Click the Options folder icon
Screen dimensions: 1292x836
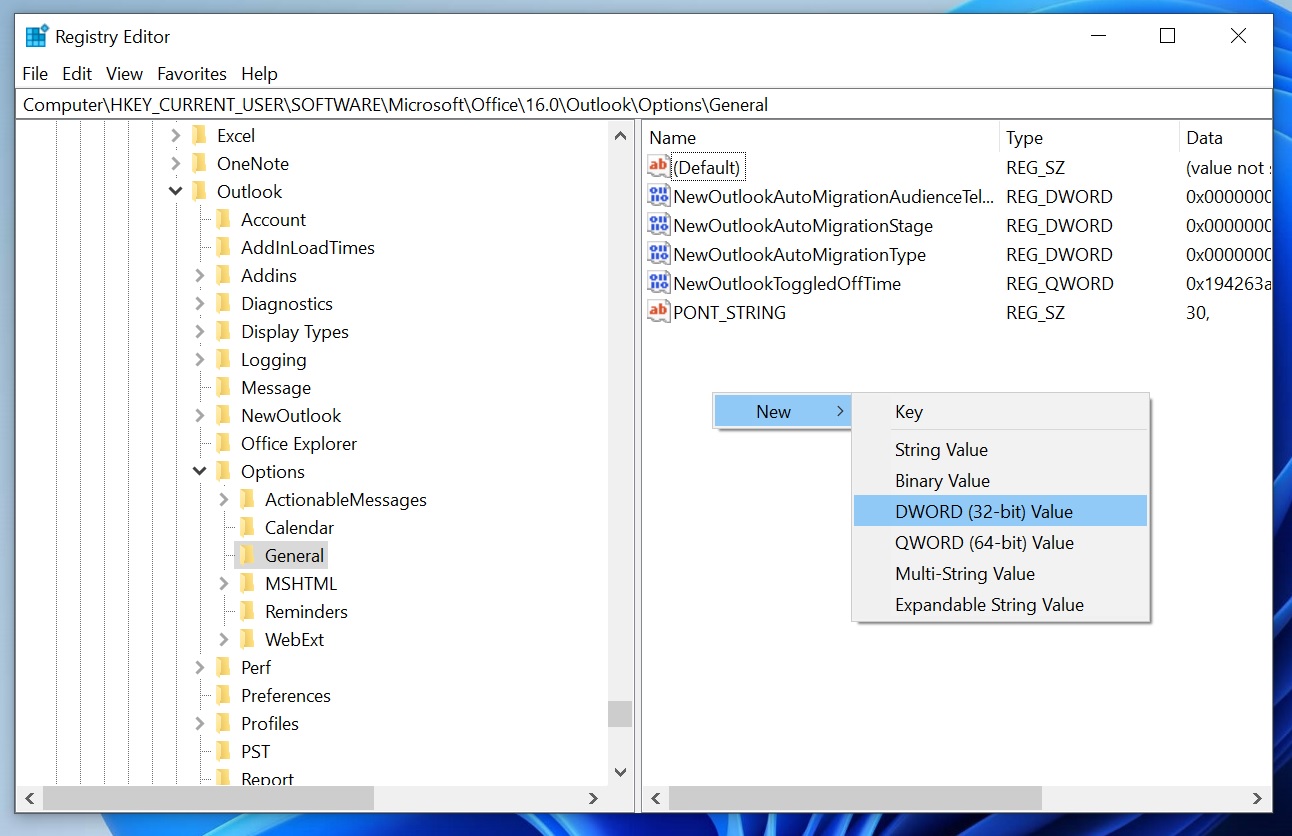(223, 472)
